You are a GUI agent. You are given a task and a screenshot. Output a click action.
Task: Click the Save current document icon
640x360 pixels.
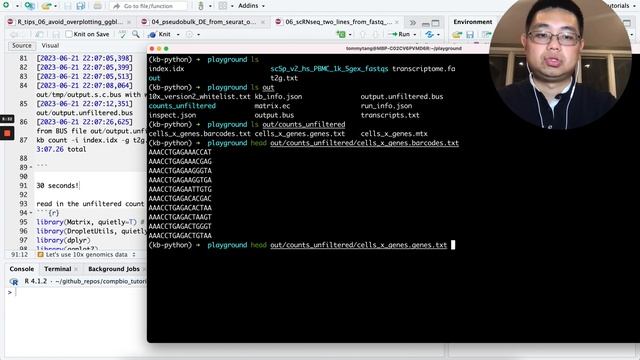click(68, 6)
